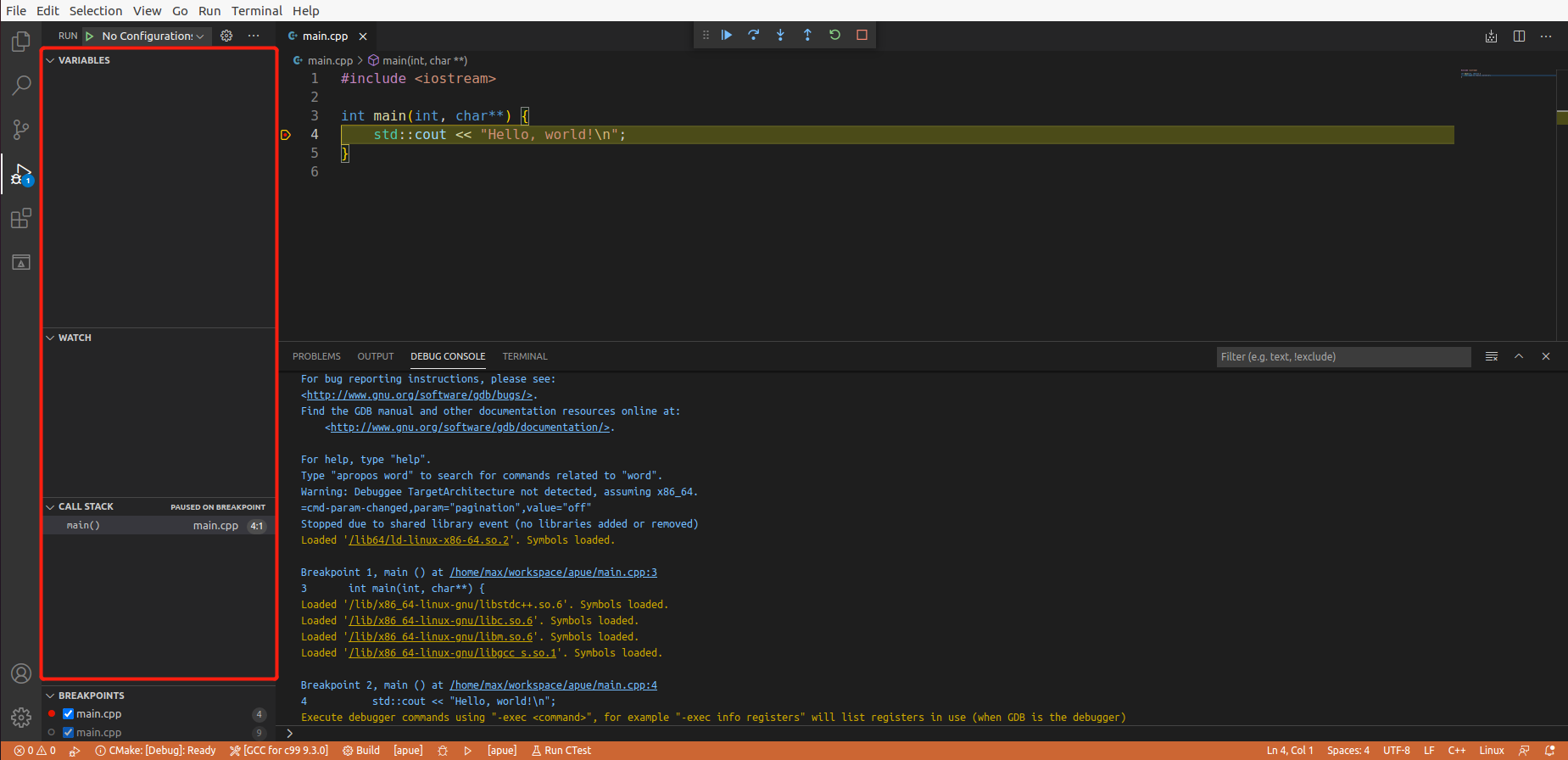Open the Source Control view
Viewport: 1568px width, 760px height.
[21, 130]
